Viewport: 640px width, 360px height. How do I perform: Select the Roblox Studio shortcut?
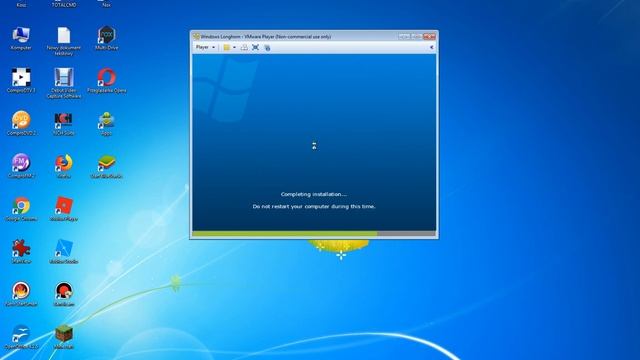point(64,252)
